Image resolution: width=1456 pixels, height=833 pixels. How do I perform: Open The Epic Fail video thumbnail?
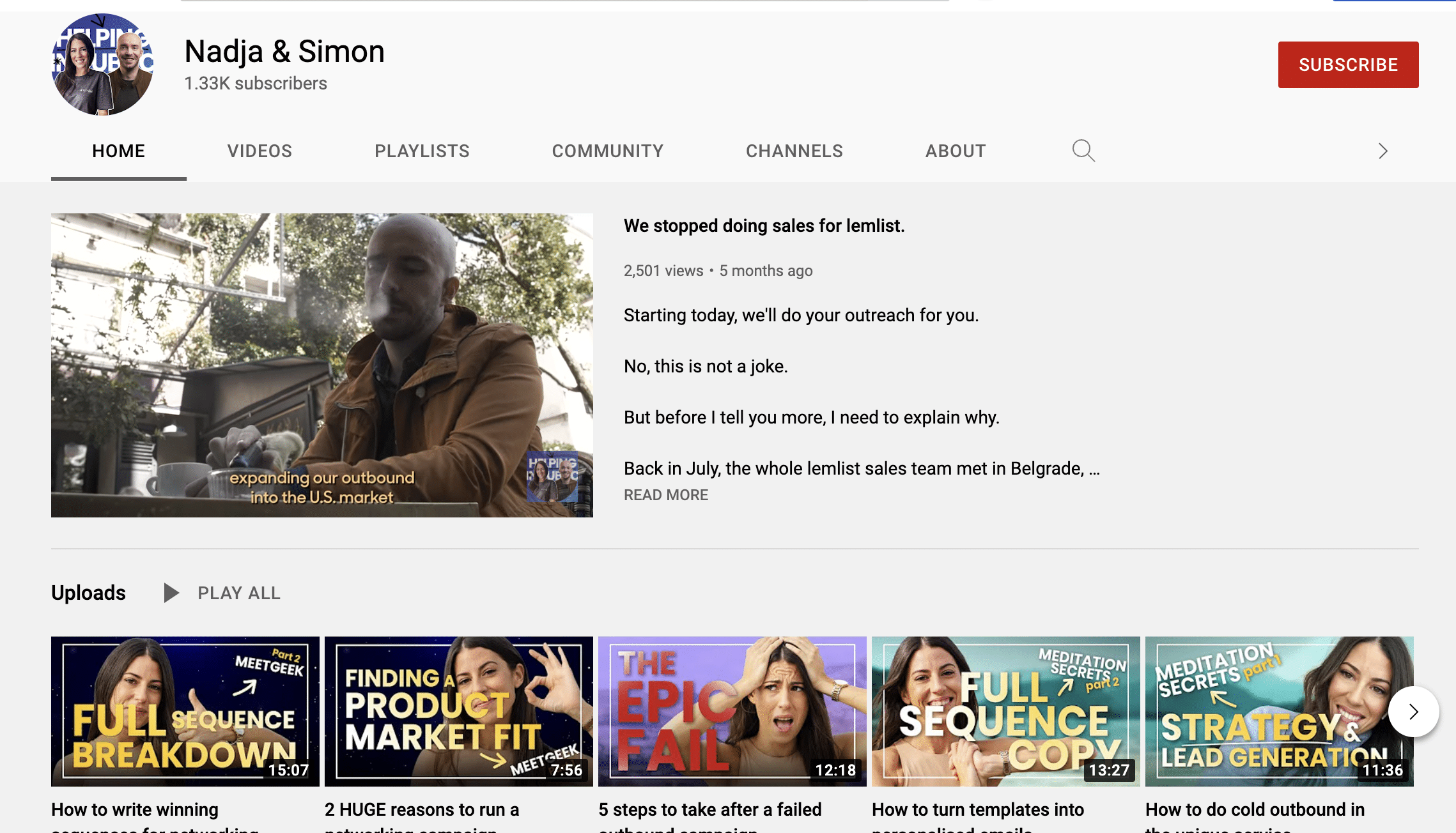(732, 712)
